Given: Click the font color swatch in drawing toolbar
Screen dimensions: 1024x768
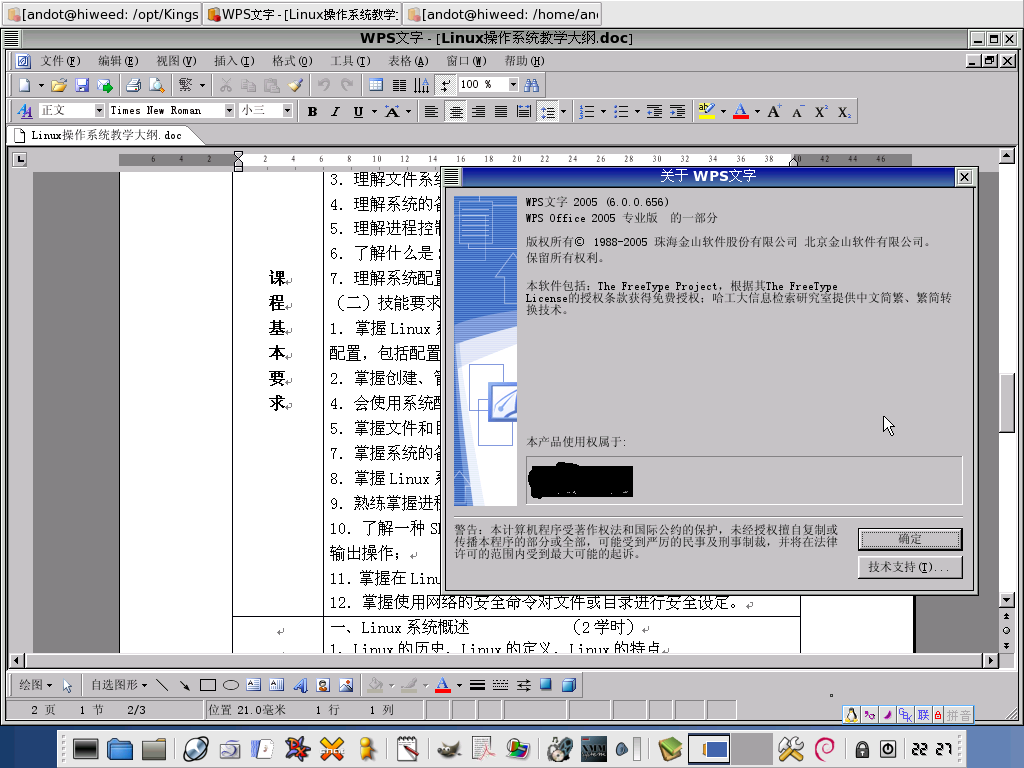Looking at the screenshot, I should (443, 685).
